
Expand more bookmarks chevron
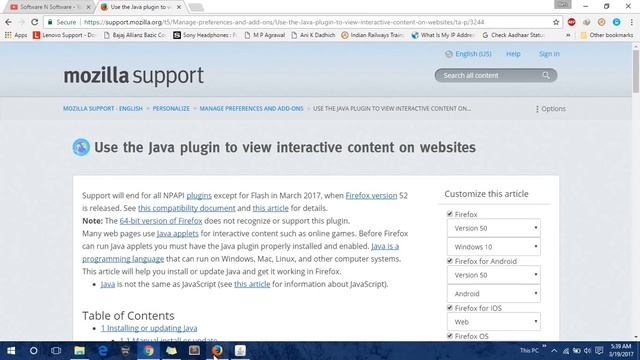(568, 35)
